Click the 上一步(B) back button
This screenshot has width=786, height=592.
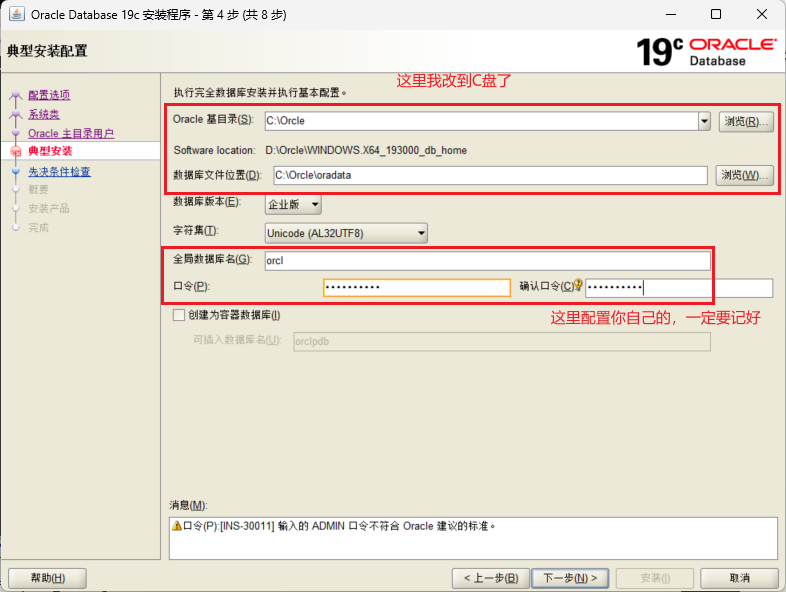[x=491, y=578]
